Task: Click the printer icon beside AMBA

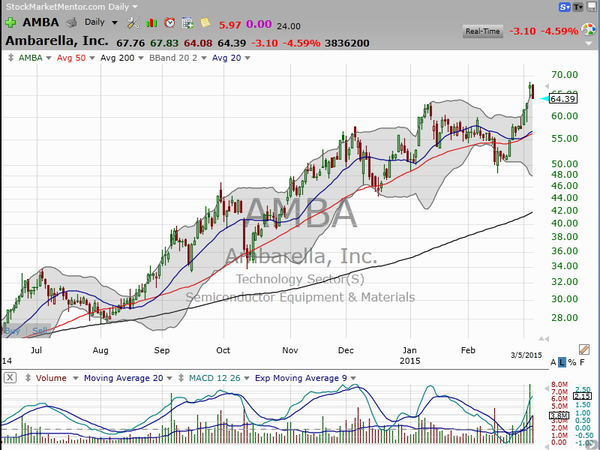Action: tap(71, 23)
